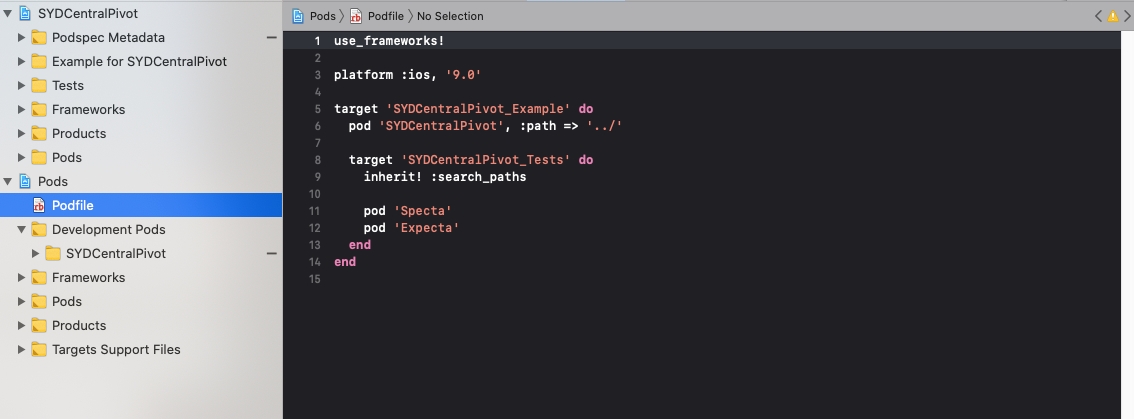Click the dash status marker beside Podspec Metadata
This screenshot has width=1134, height=419.
271,38
